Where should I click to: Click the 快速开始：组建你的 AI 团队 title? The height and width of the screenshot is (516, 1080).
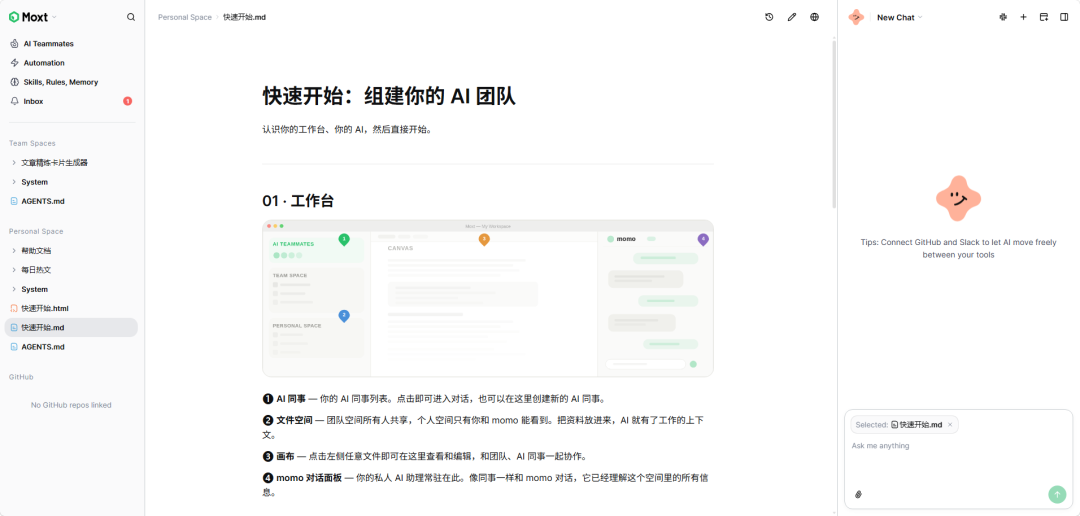[x=388, y=96]
